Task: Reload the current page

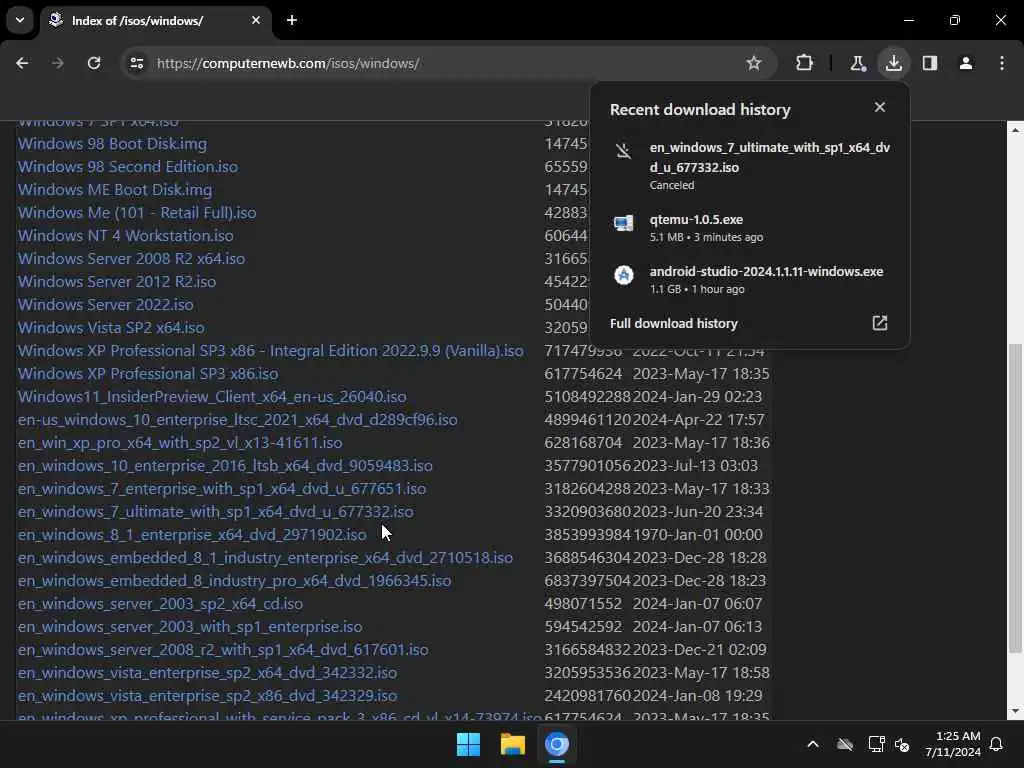Action: point(94,63)
